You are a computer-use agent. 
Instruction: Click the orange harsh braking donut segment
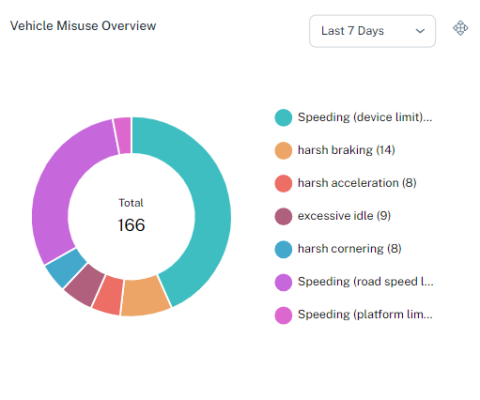(145, 297)
